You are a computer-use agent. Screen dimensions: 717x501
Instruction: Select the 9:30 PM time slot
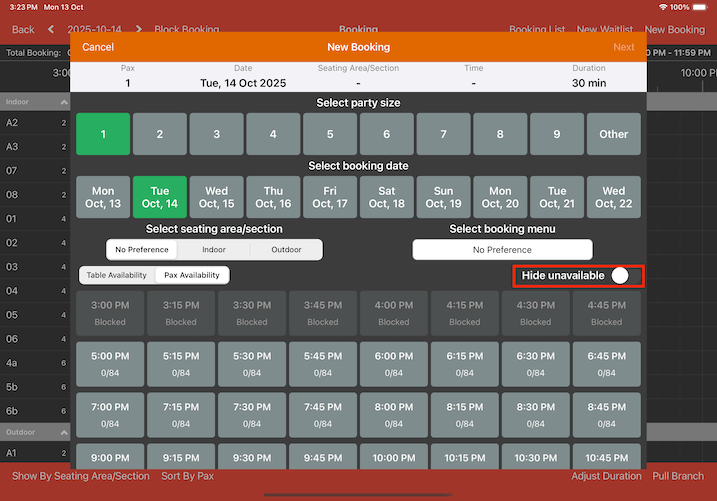252,457
